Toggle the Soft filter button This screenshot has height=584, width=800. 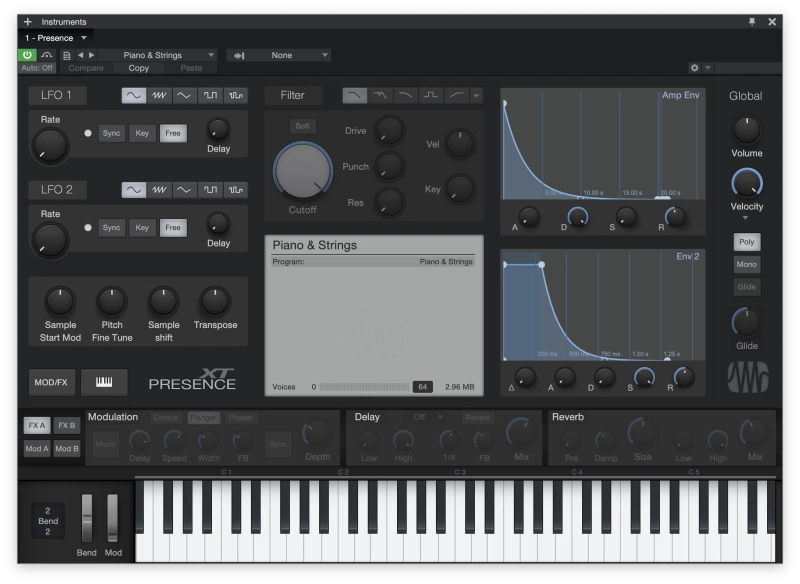click(x=302, y=126)
